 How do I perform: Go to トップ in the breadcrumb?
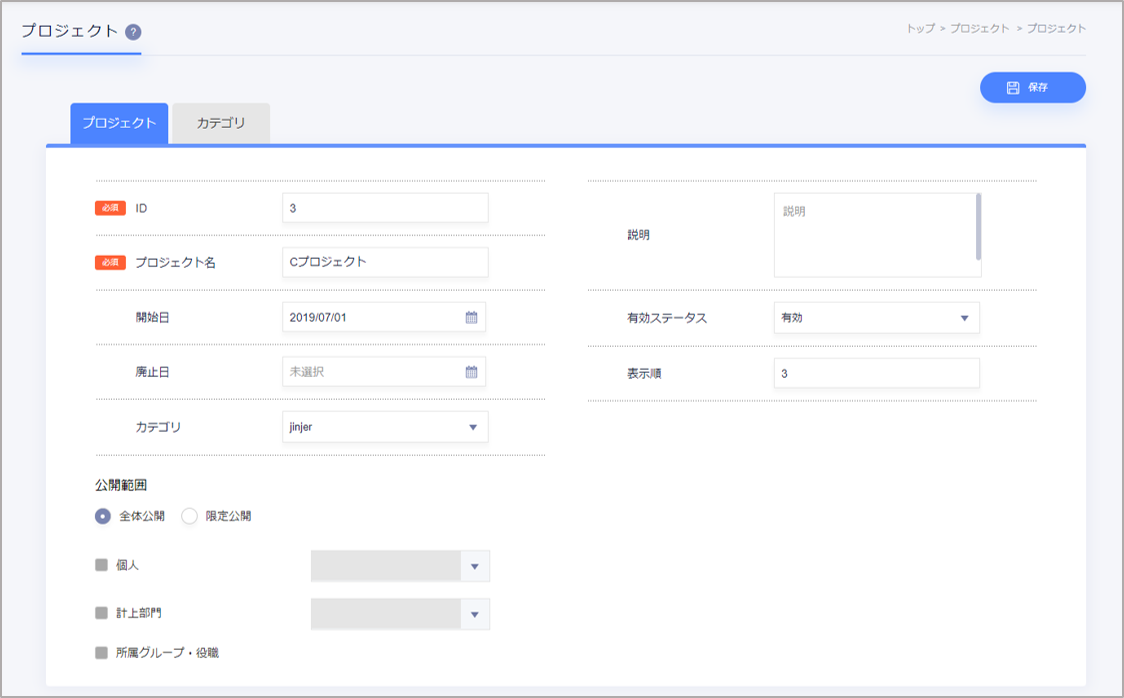[920, 29]
